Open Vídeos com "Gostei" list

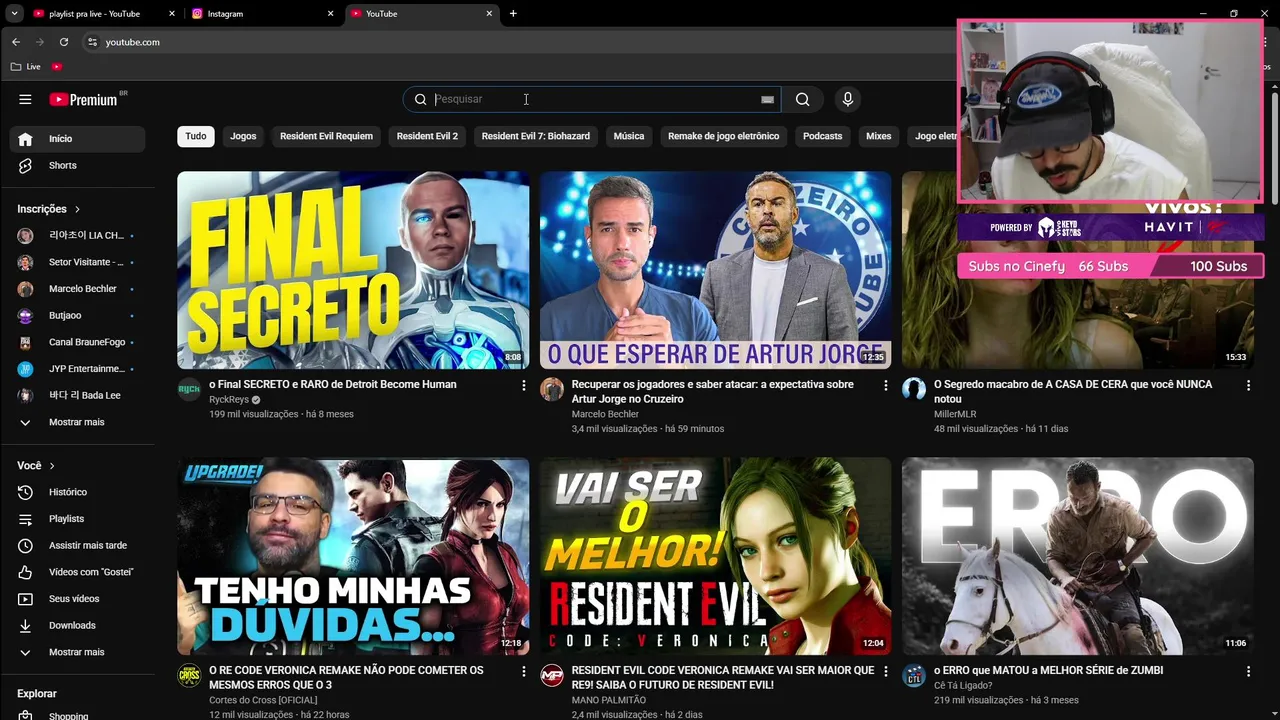pyautogui.click(x=77, y=572)
